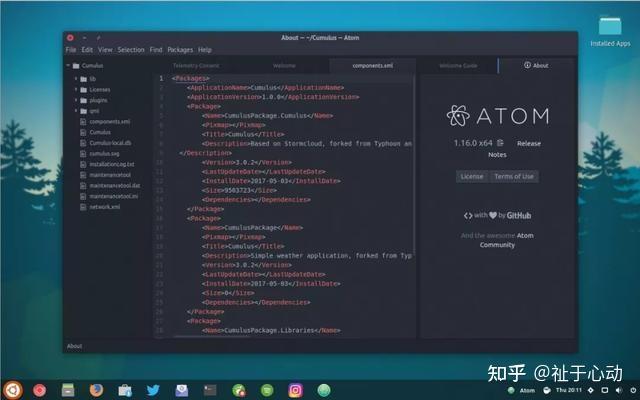
Task: Click the 1.16.0 x64 version text
Action: tap(473, 143)
